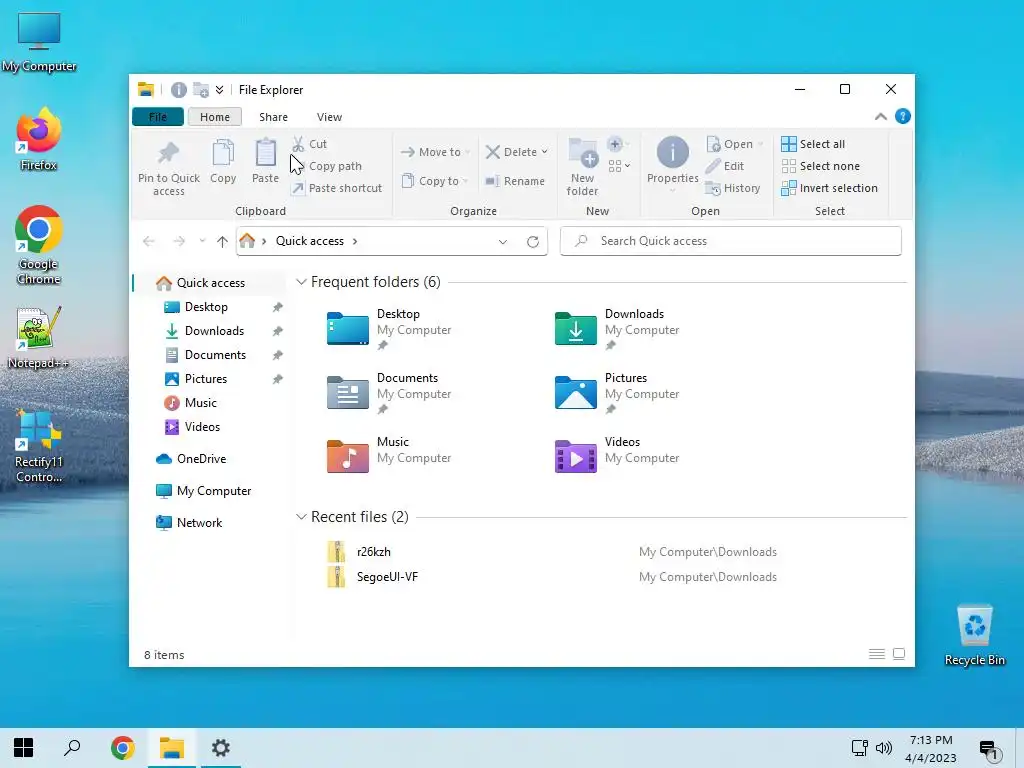Expand the address bar history dropdown
Image resolution: width=1024 pixels, height=768 pixels.
tap(503, 242)
